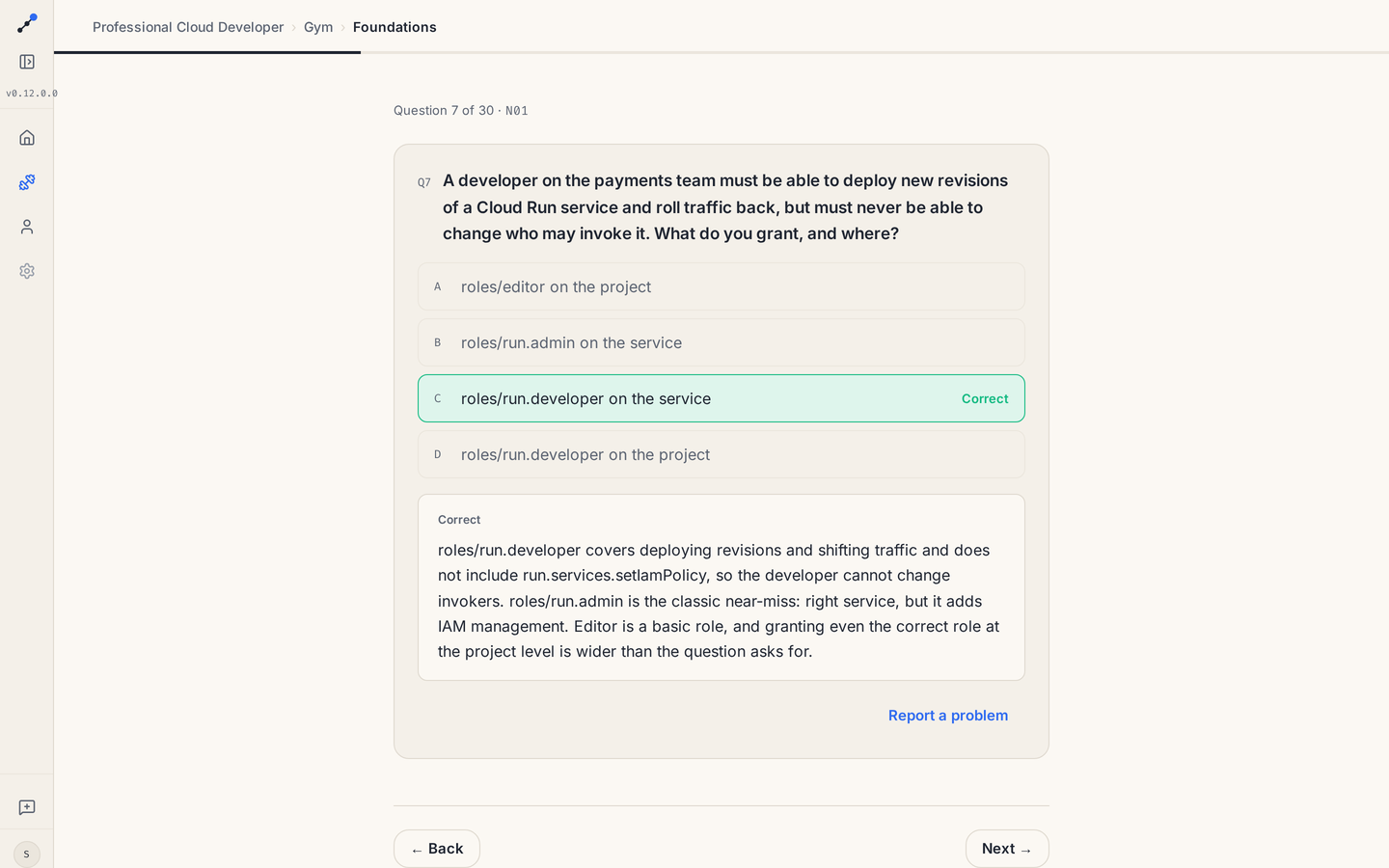The width and height of the screenshot is (1389, 868).
Task: Go to the Next question
Action: point(1007,849)
